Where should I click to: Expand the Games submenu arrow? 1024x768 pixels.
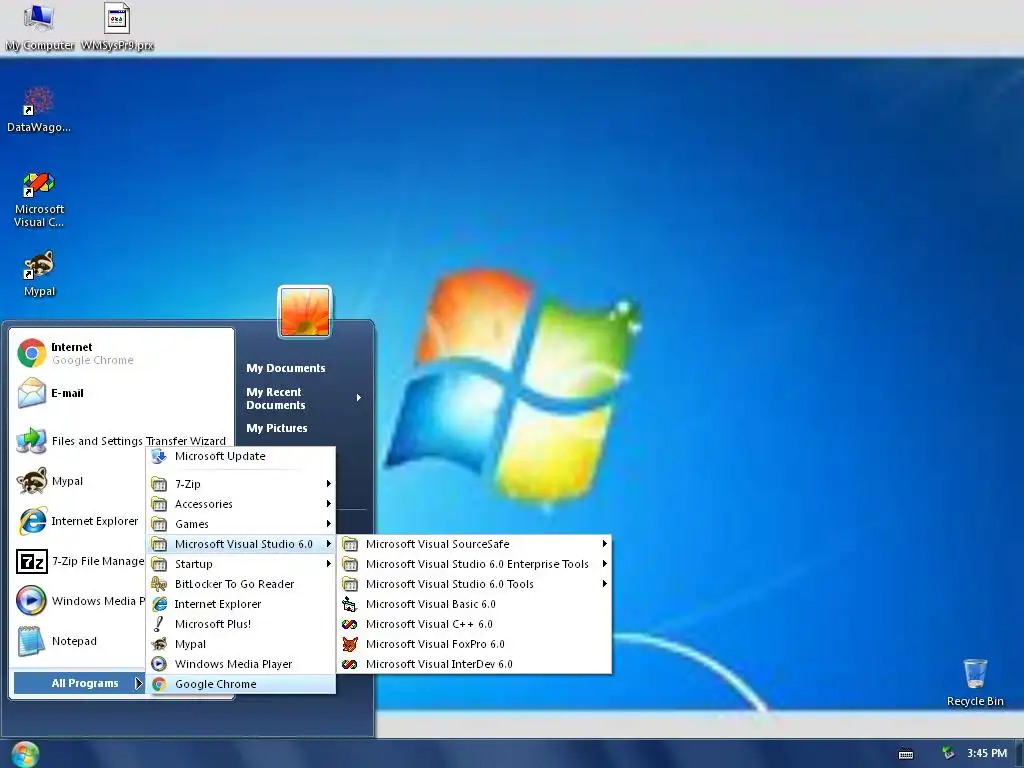point(328,524)
